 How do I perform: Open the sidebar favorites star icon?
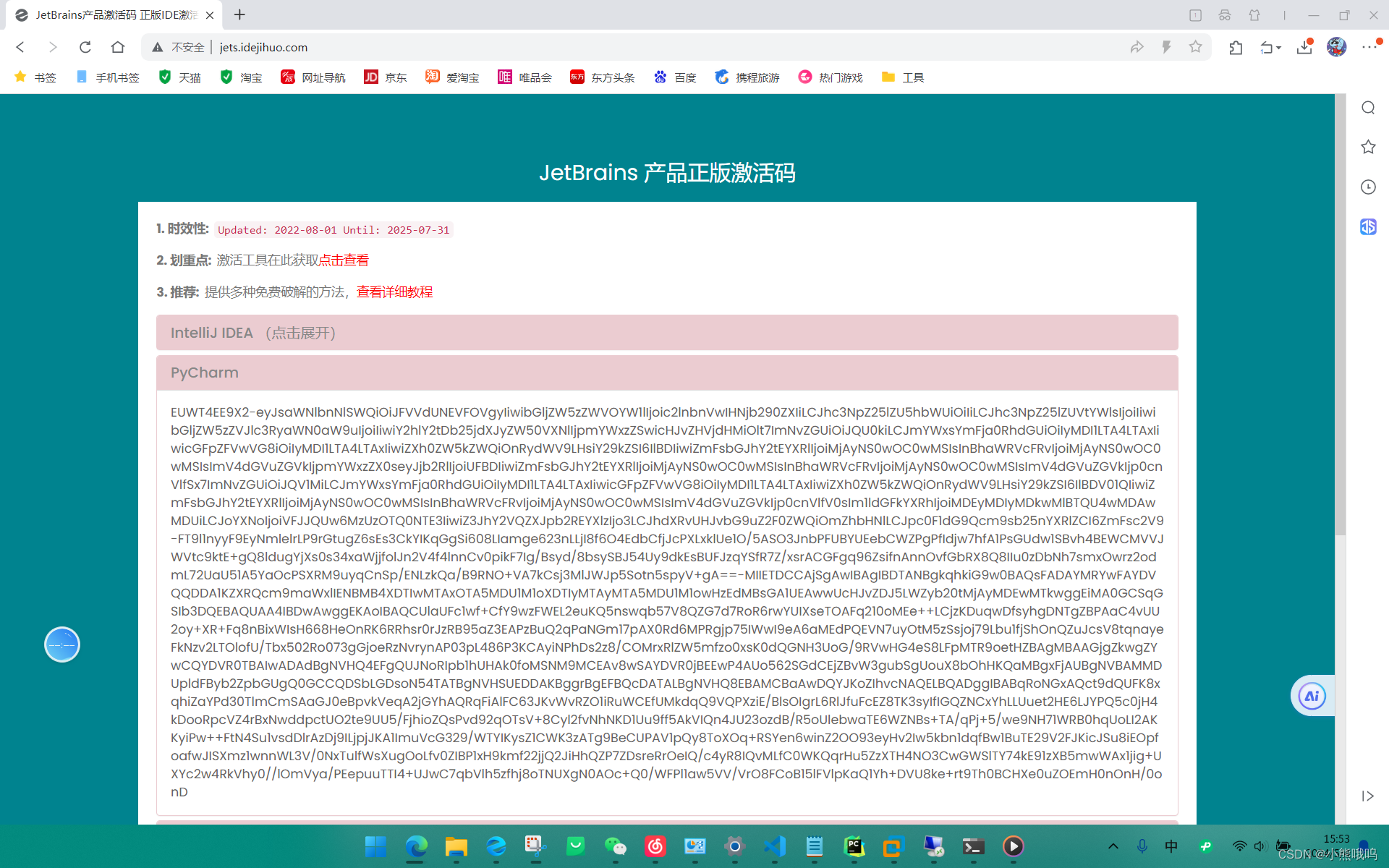[x=1368, y=147]
